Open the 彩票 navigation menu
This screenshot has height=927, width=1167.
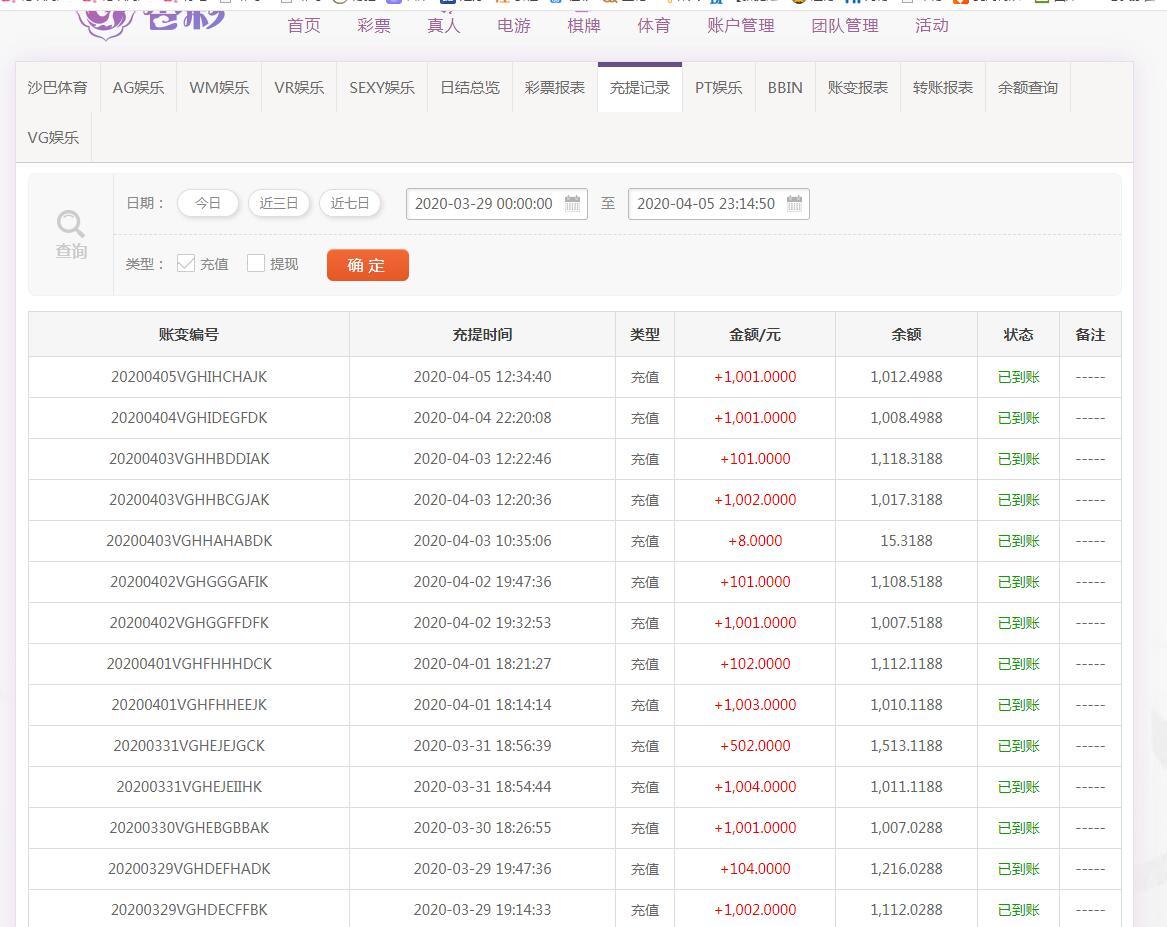tap(374, 25)
